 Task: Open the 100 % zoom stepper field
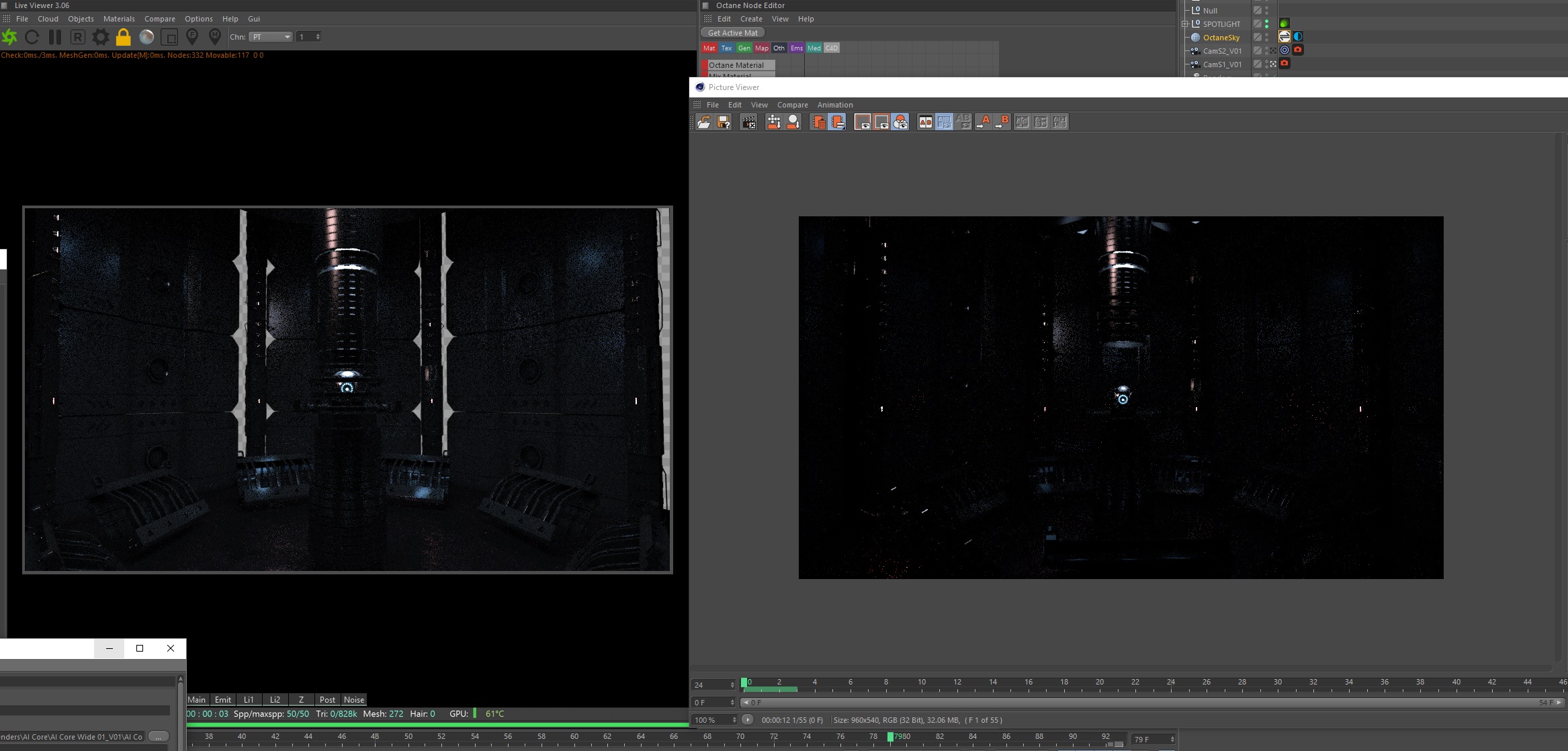[714, 720]
